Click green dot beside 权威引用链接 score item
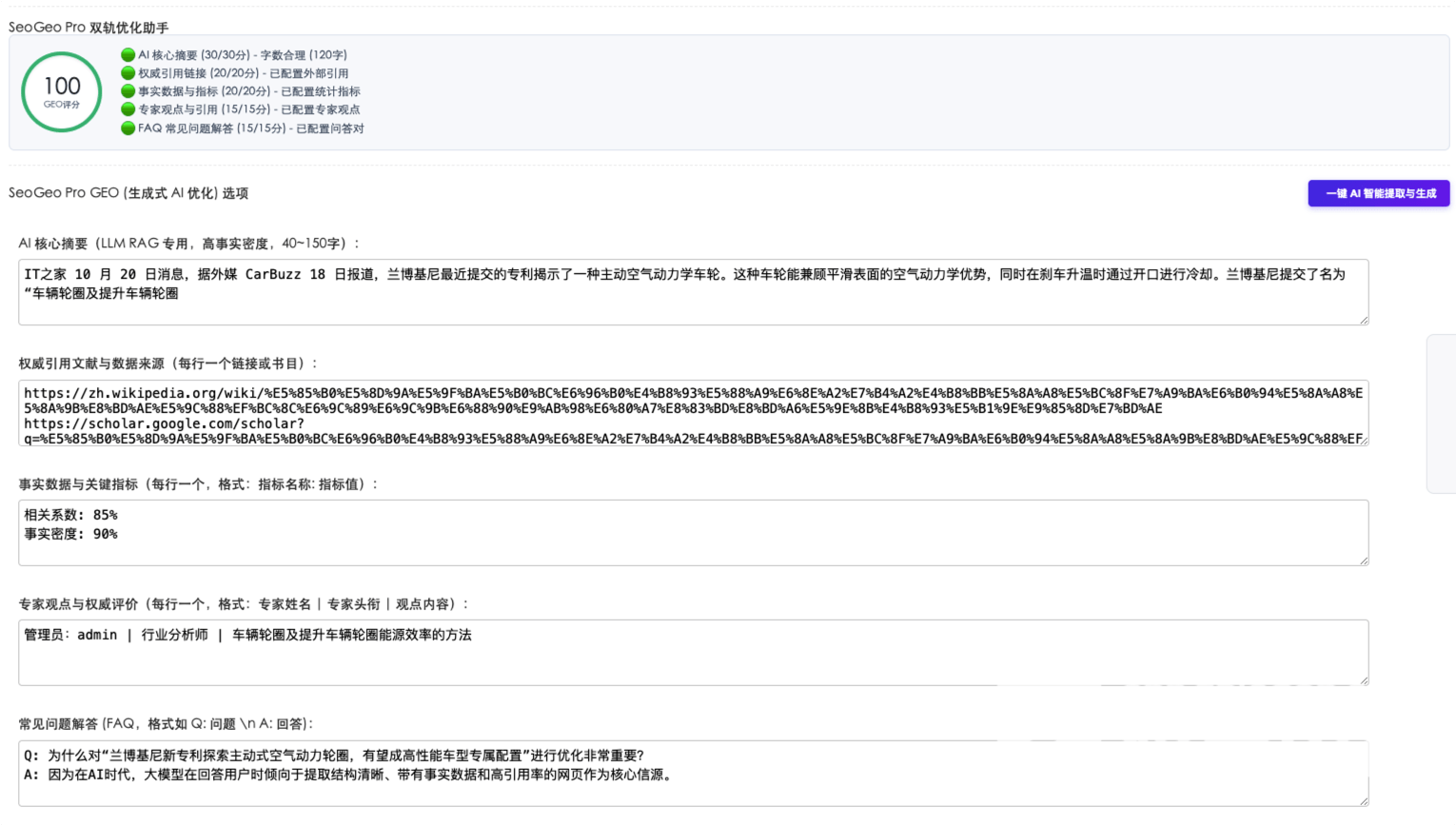Viewport: 1456px width, 826px height. point(128,73)
